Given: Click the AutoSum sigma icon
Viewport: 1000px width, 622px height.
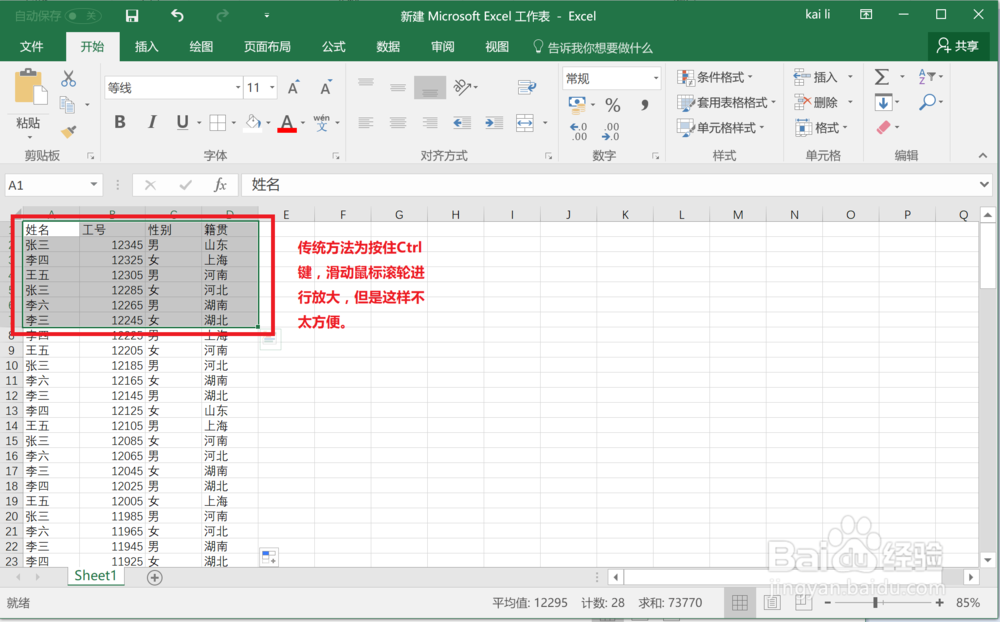Looking at the screenshot, I should pyautogui.click(x=881, y=77).
